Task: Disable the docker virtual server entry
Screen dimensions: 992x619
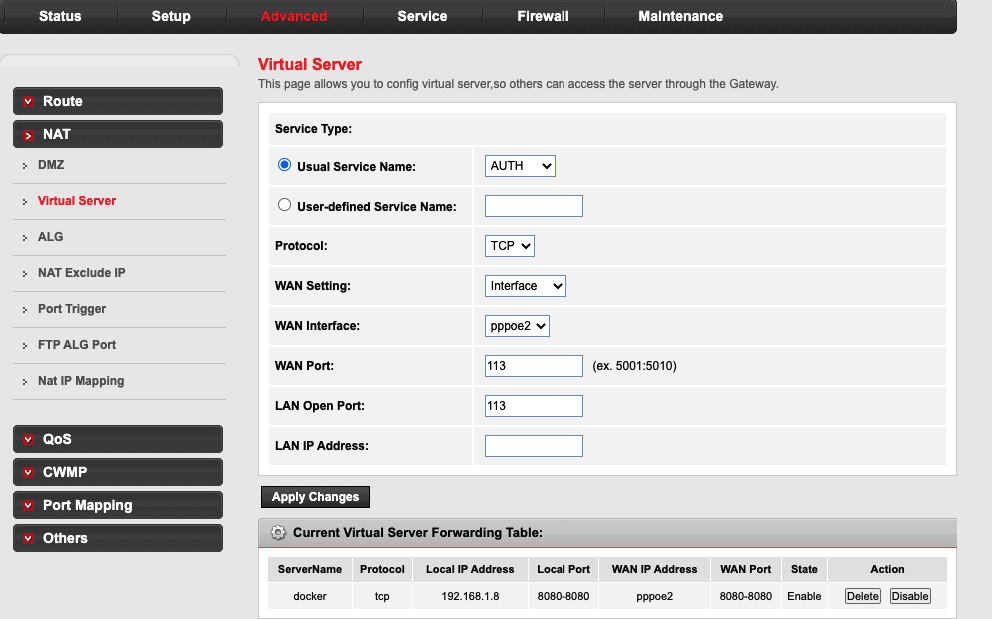Action: pos(910,596)
